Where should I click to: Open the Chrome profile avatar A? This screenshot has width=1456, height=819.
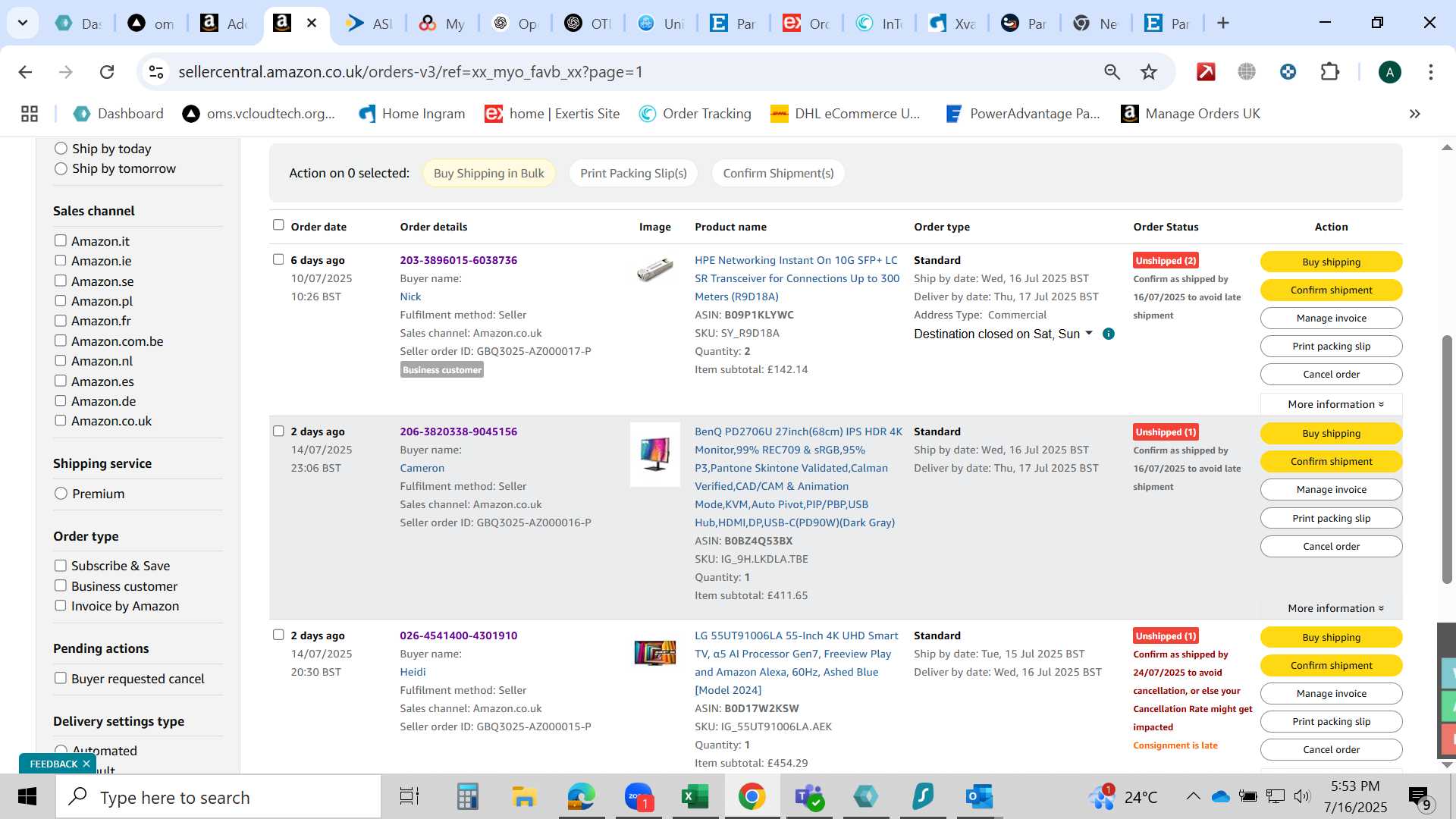click(x=1389, y=72)
